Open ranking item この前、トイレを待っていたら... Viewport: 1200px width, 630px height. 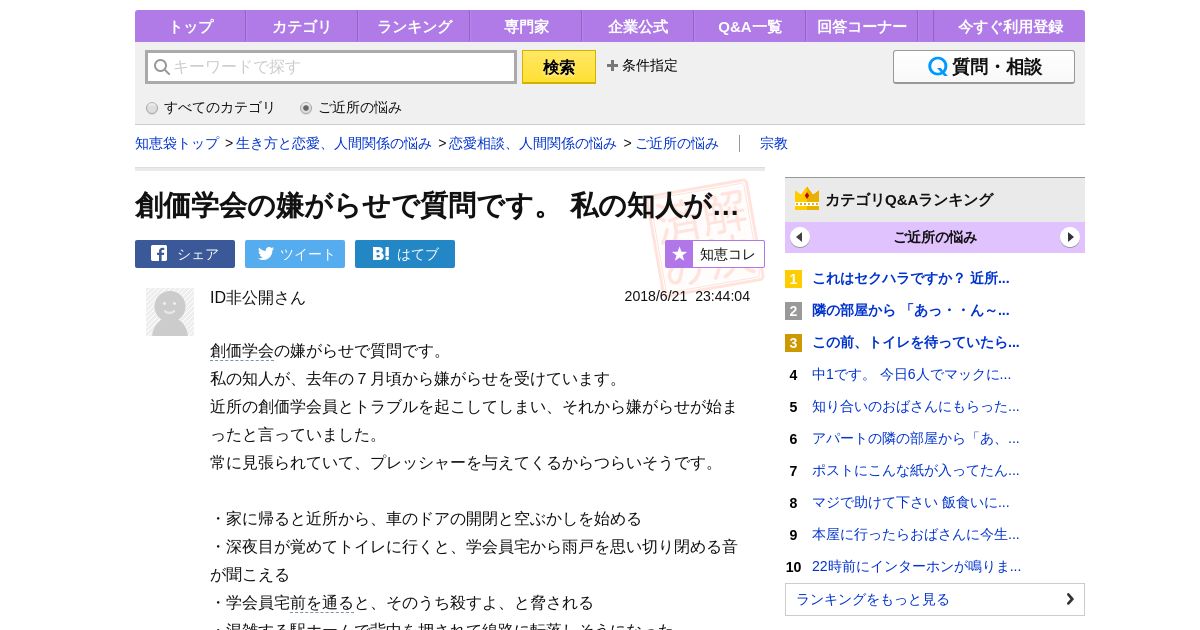click(916, 343)
